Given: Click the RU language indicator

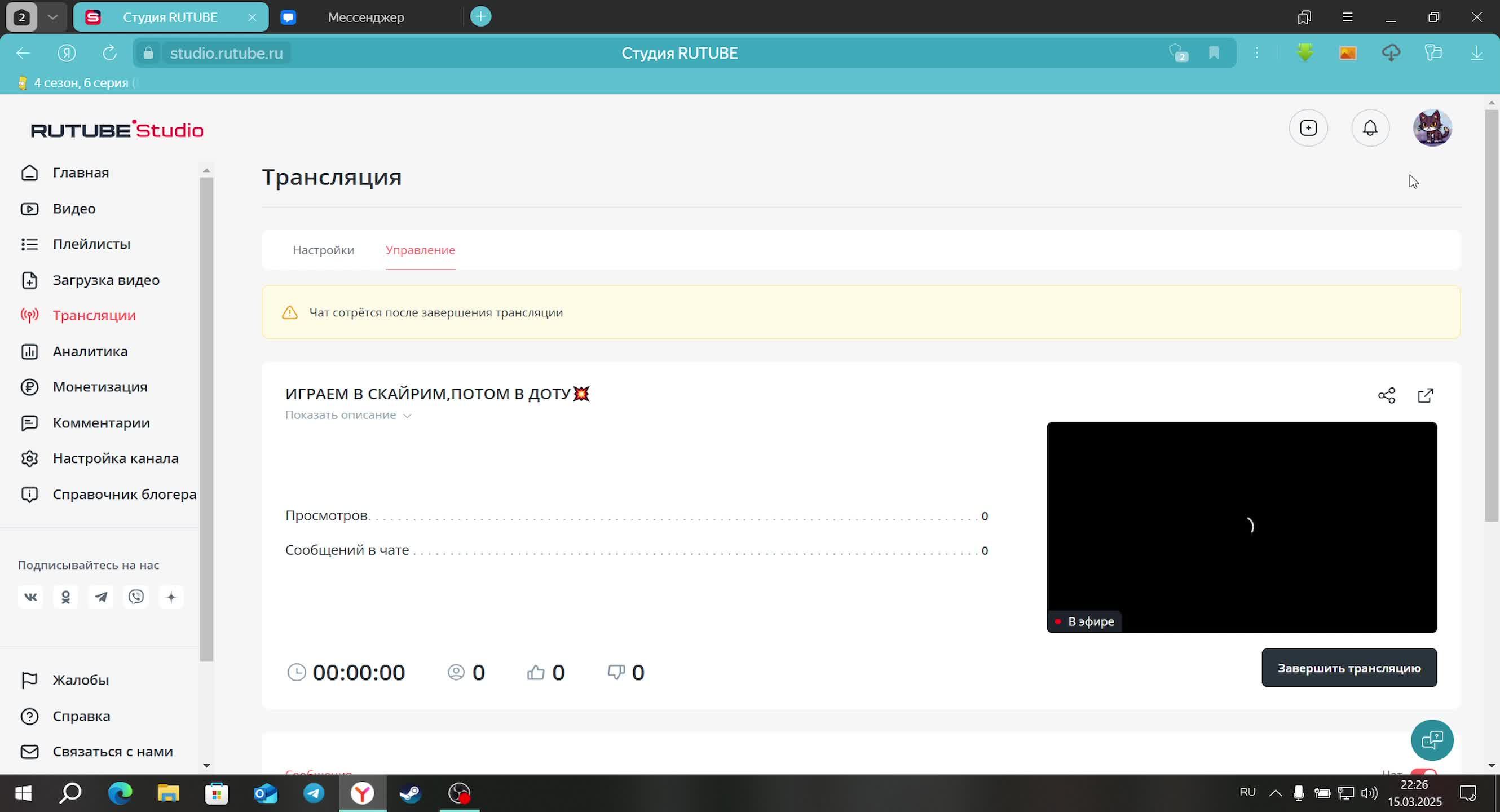Looking at the screenshot, I should 1247,792.
